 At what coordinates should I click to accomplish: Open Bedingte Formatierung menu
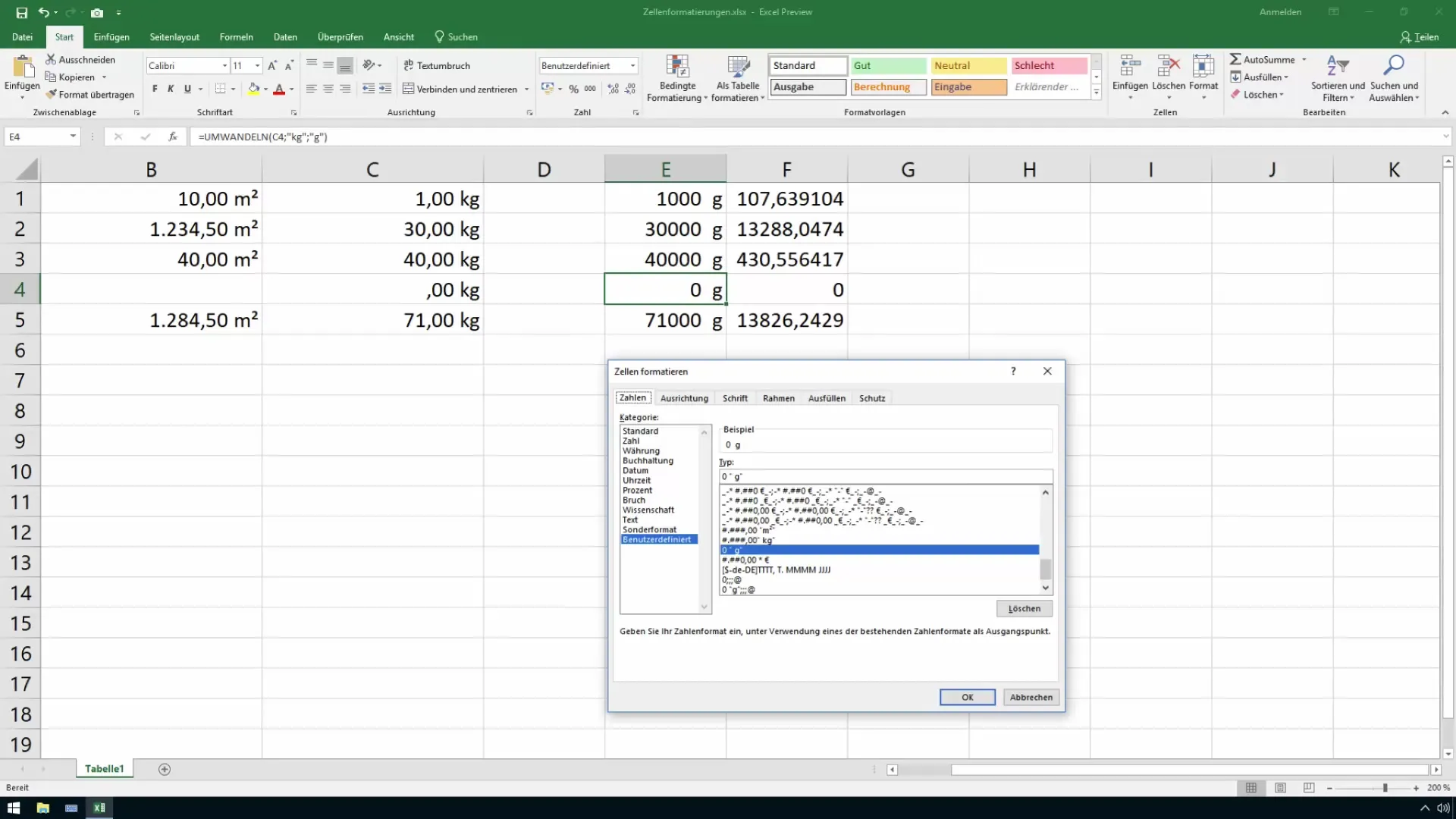pyautogui.click(x=677, y=78)
